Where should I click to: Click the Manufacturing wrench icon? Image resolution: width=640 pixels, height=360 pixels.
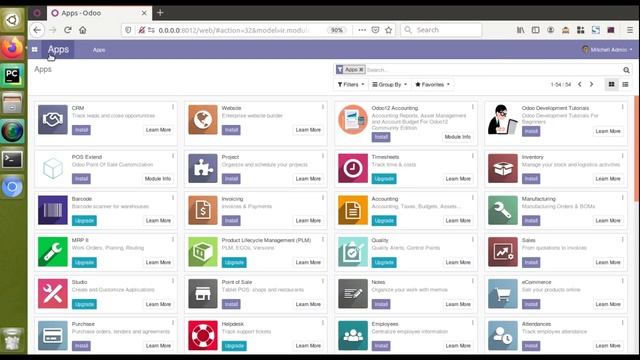502,210
